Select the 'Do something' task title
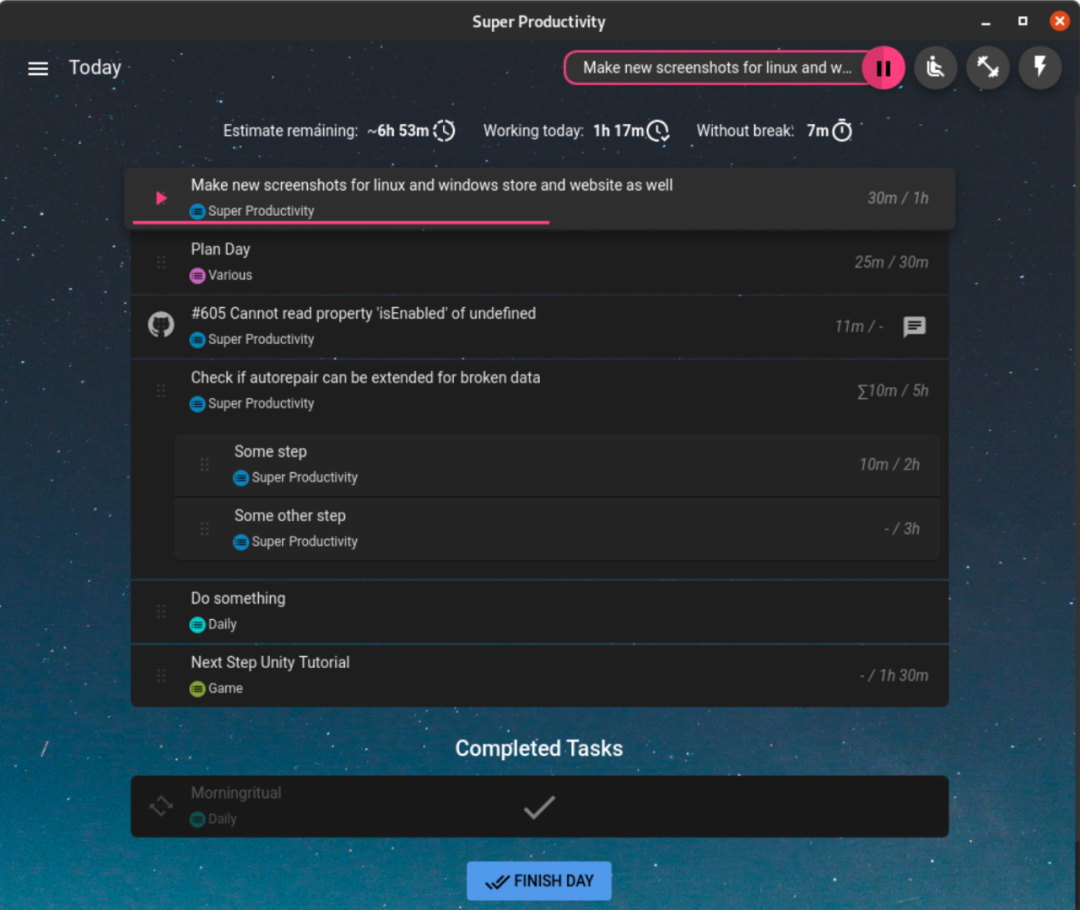Viewport: 1080px width, 910px height. coord(238,598)
